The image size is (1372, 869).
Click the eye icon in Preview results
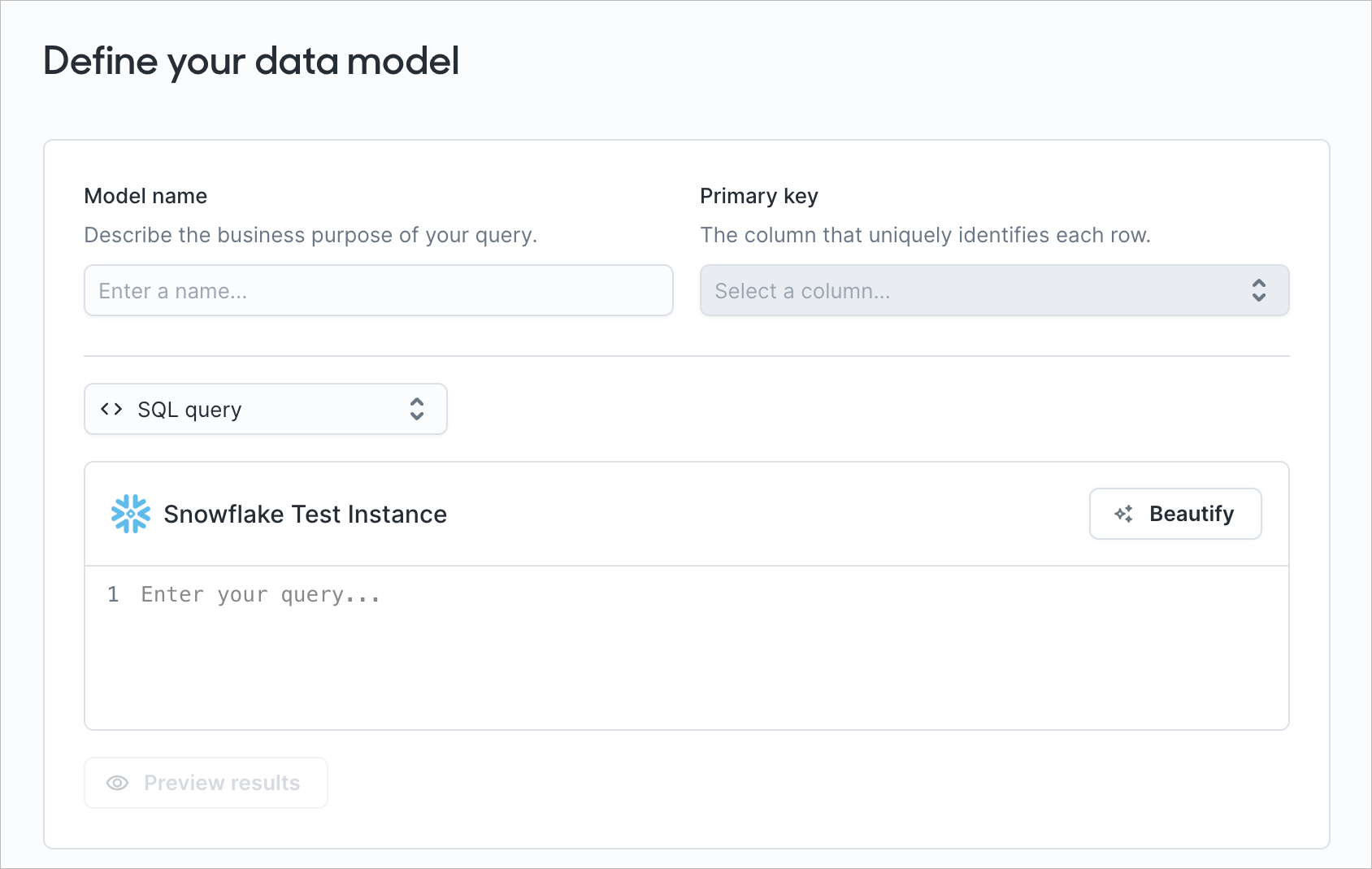coord(118,783)
